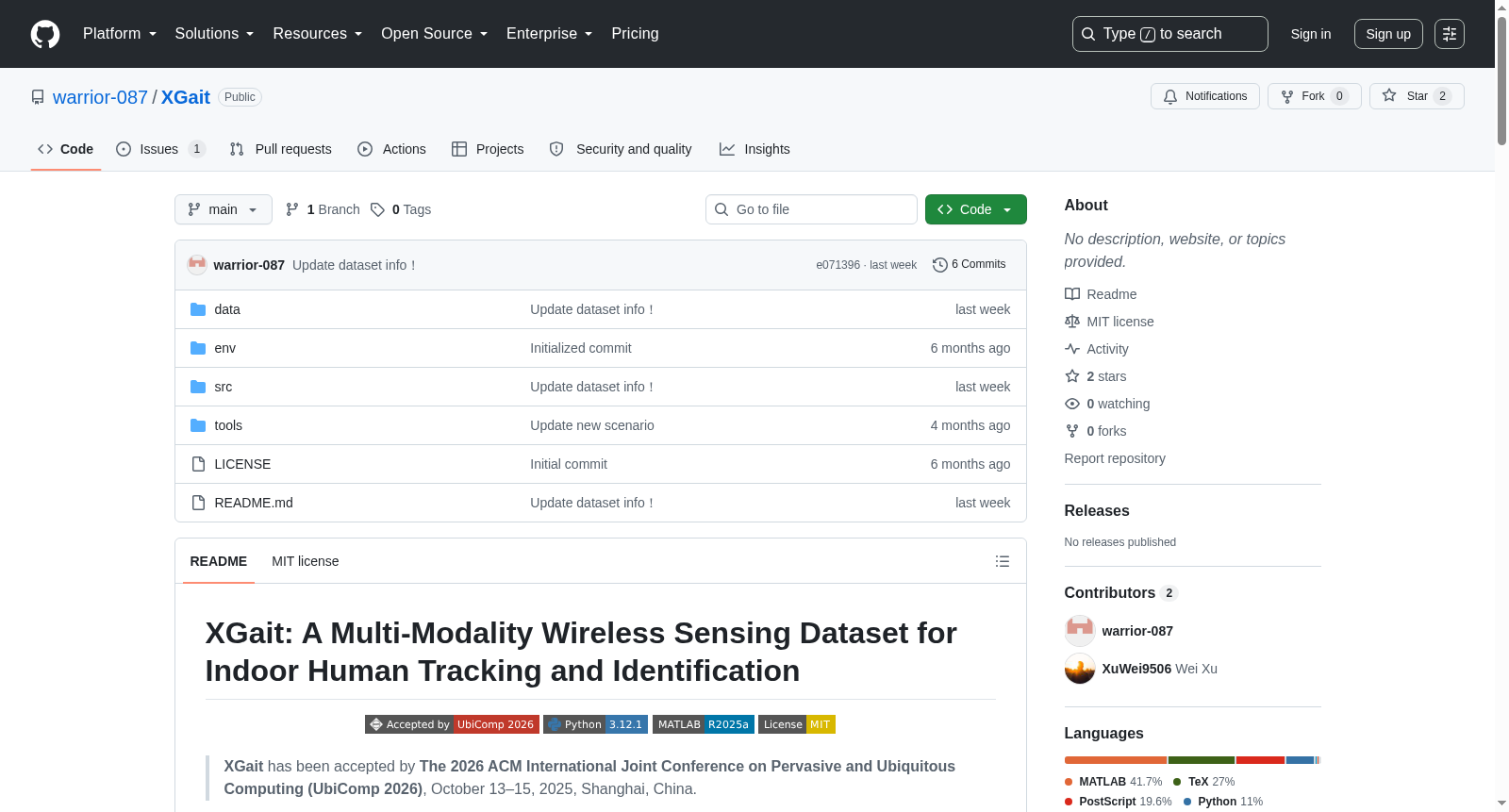The height and width of the screenshot is (812, 1509).
Task: Expand the Solutions menu
Action: (214, 34)
